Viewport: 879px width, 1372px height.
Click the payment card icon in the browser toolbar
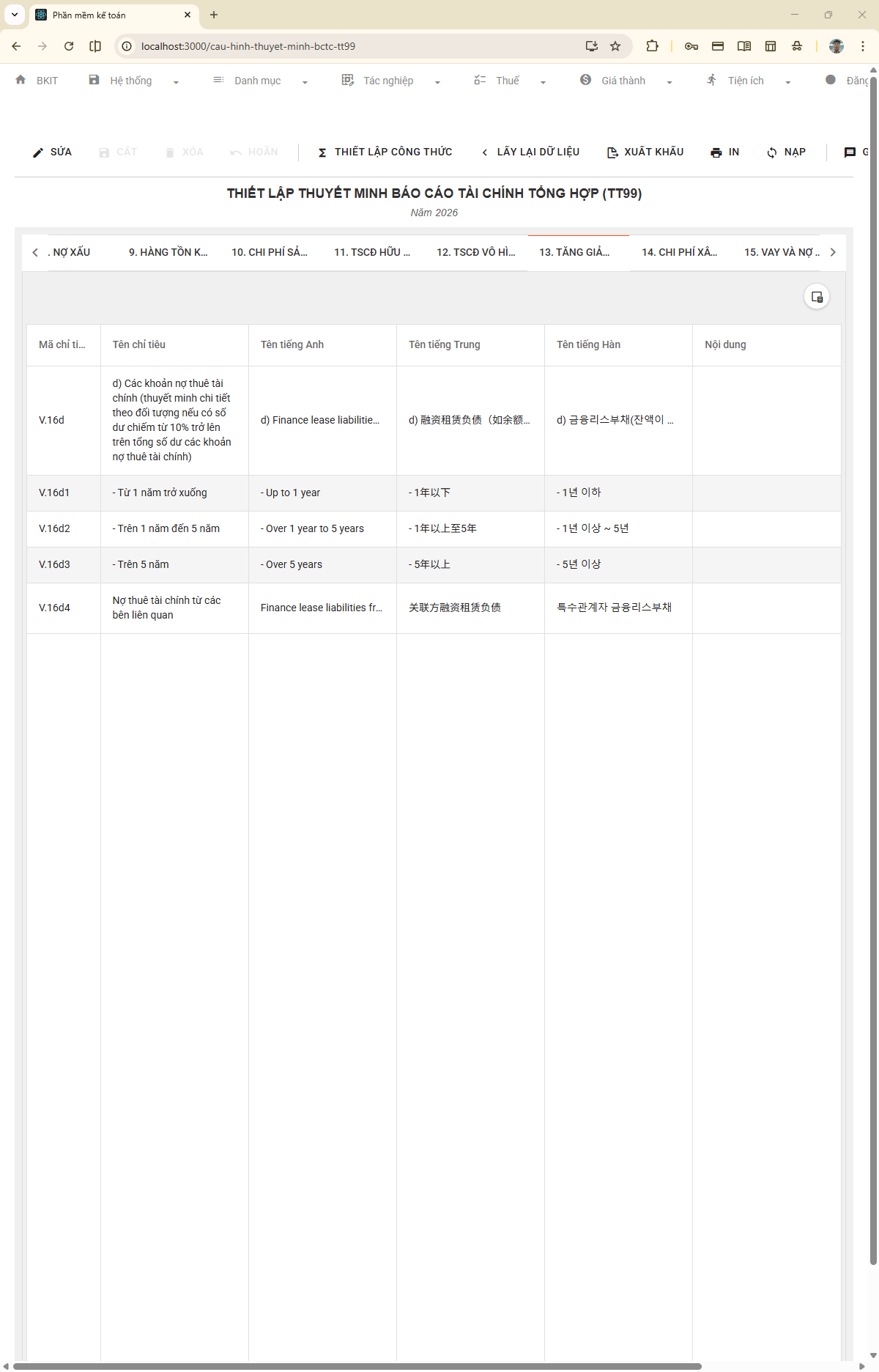[x=718, y=46]
